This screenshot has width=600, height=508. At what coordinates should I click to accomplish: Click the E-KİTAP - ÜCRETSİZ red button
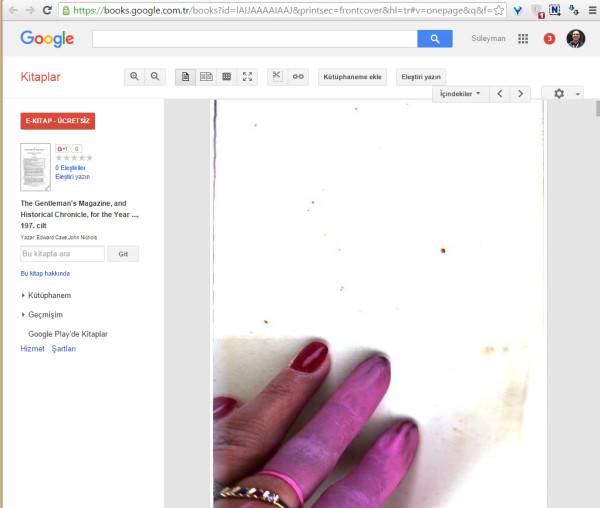click(x=57, y=121)
